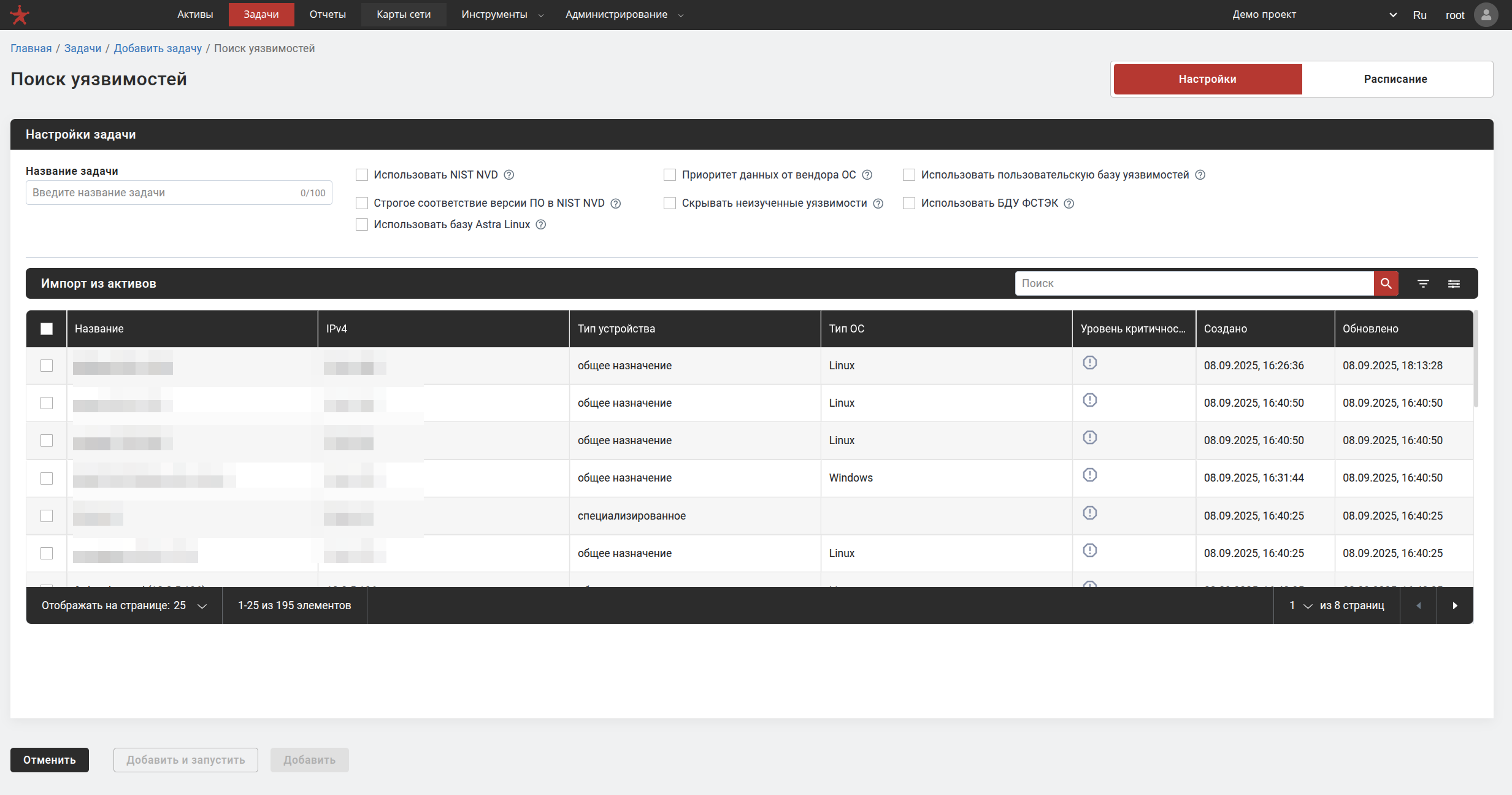Enable Использовать базу Astra Linux checkbox

click(362, 225)
